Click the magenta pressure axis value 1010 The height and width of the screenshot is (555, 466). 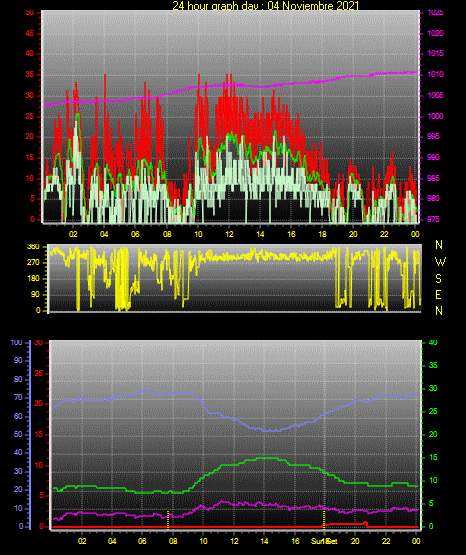[x=435, y=74]
